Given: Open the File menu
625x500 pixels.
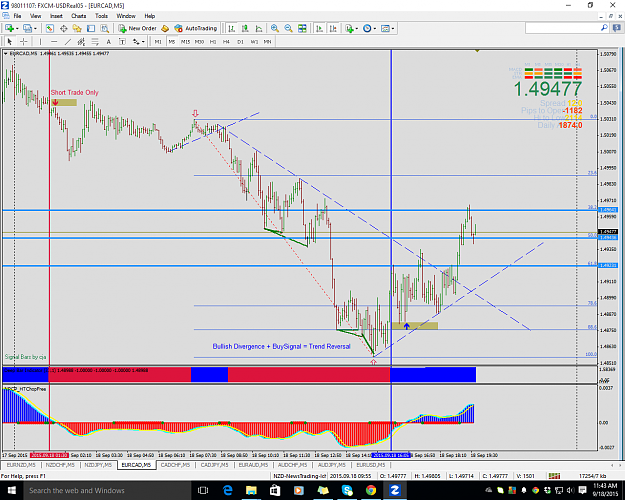Looking at the screenshot, I should coord(18,16).
